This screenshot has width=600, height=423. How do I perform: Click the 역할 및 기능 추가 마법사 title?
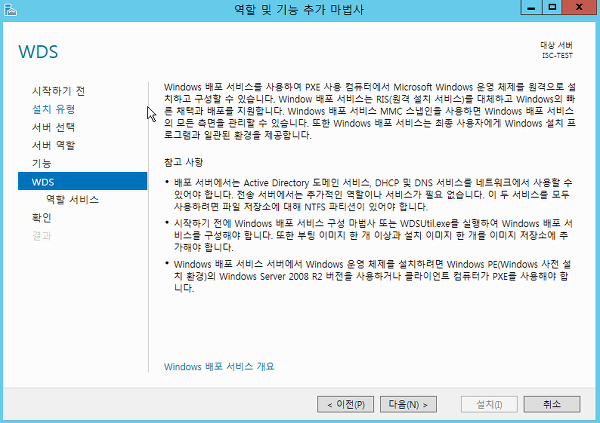(299, 9)
